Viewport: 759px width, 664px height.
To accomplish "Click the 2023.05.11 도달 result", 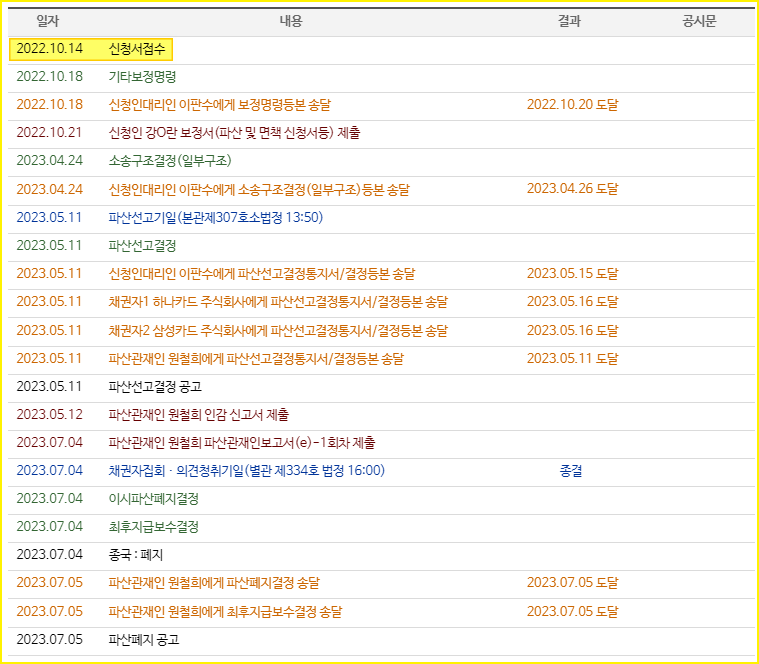I will point(573,359).
